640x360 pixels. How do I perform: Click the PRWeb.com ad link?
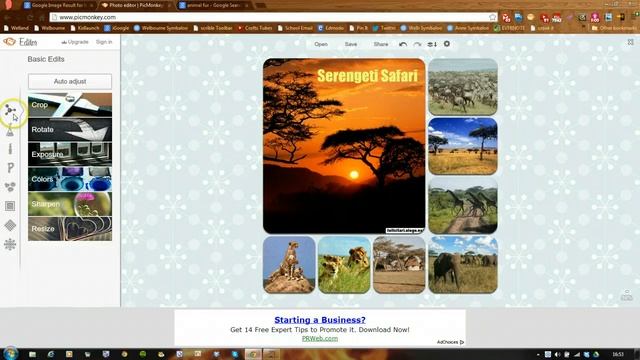(320, 338)
